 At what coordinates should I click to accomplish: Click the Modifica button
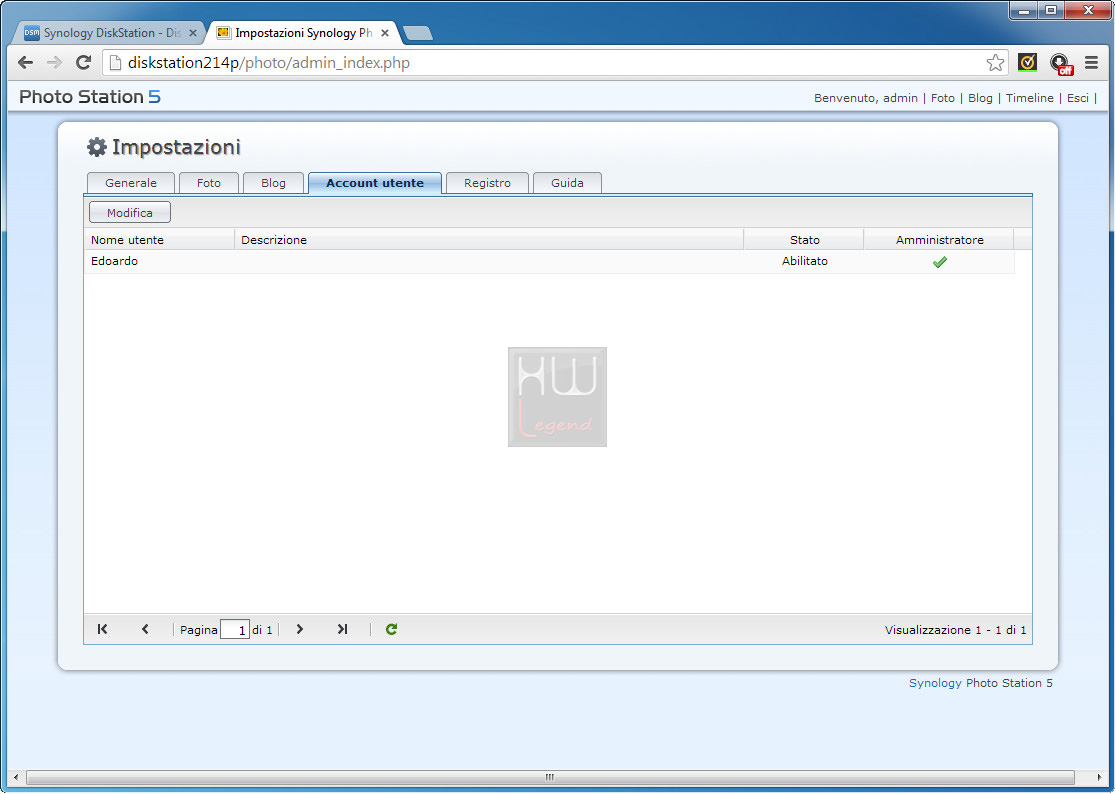click(130, 213)
